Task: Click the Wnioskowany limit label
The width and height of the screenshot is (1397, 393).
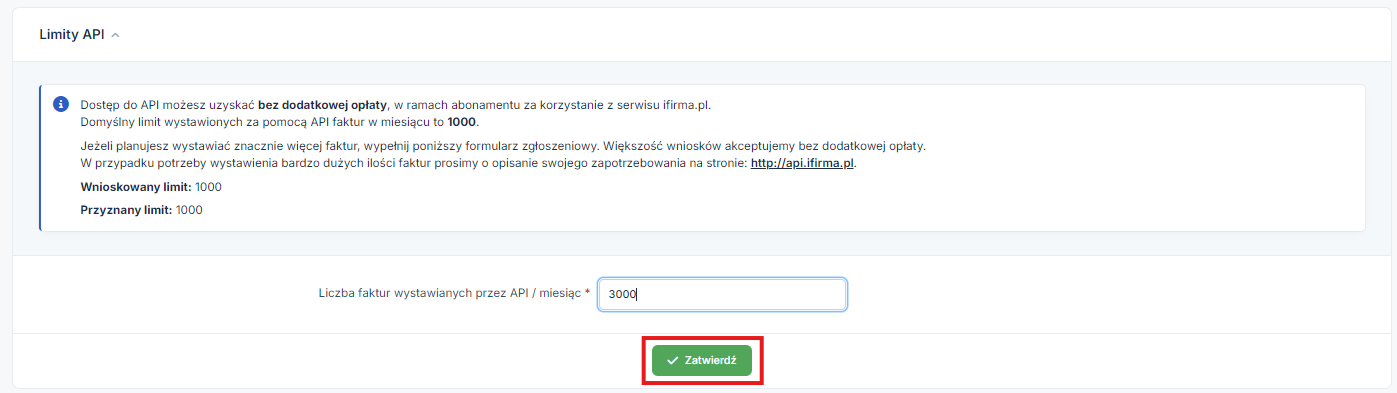Action: tap(135, 187)
